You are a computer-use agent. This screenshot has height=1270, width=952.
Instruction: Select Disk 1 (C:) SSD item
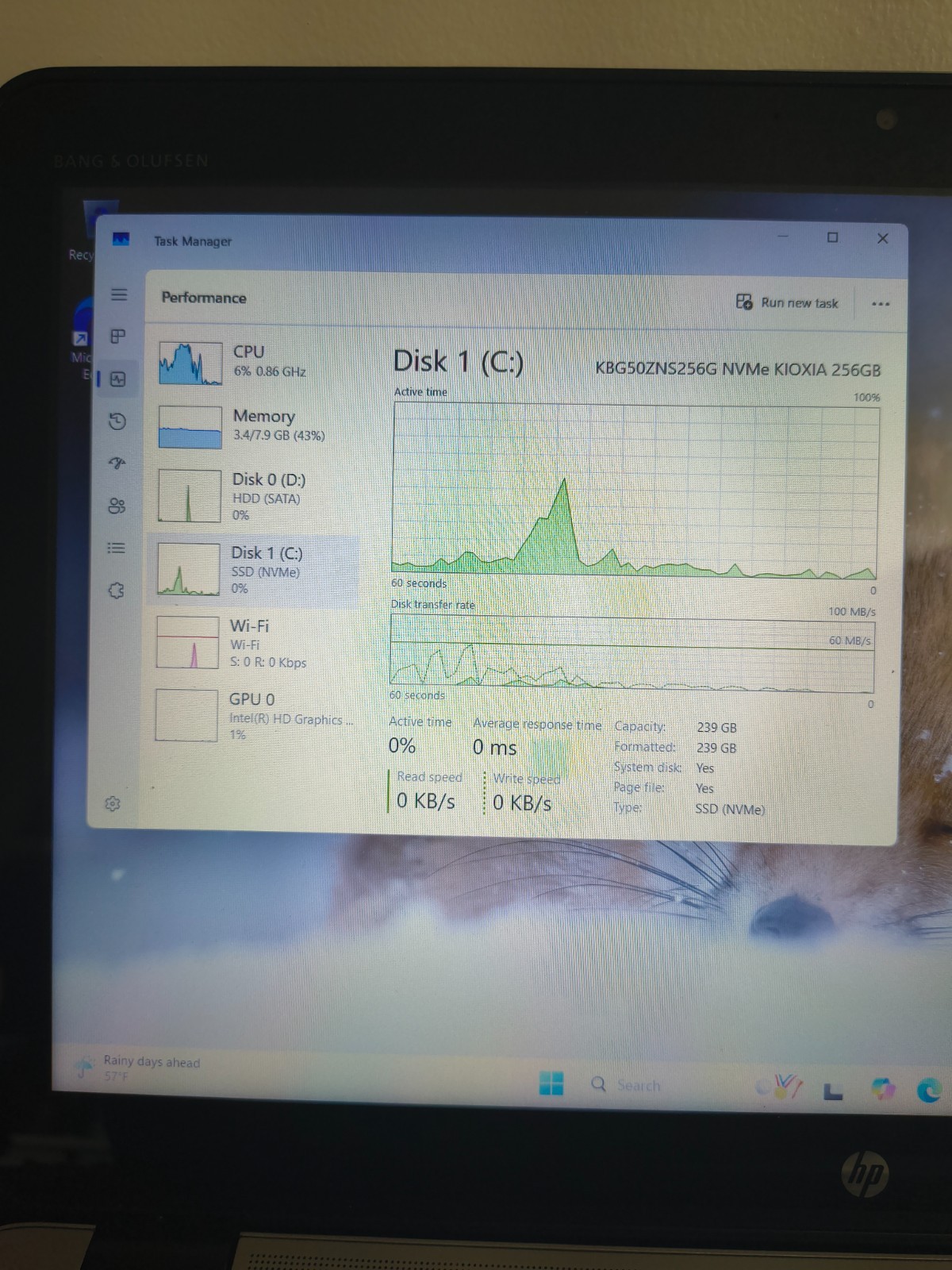pos(254,570)
